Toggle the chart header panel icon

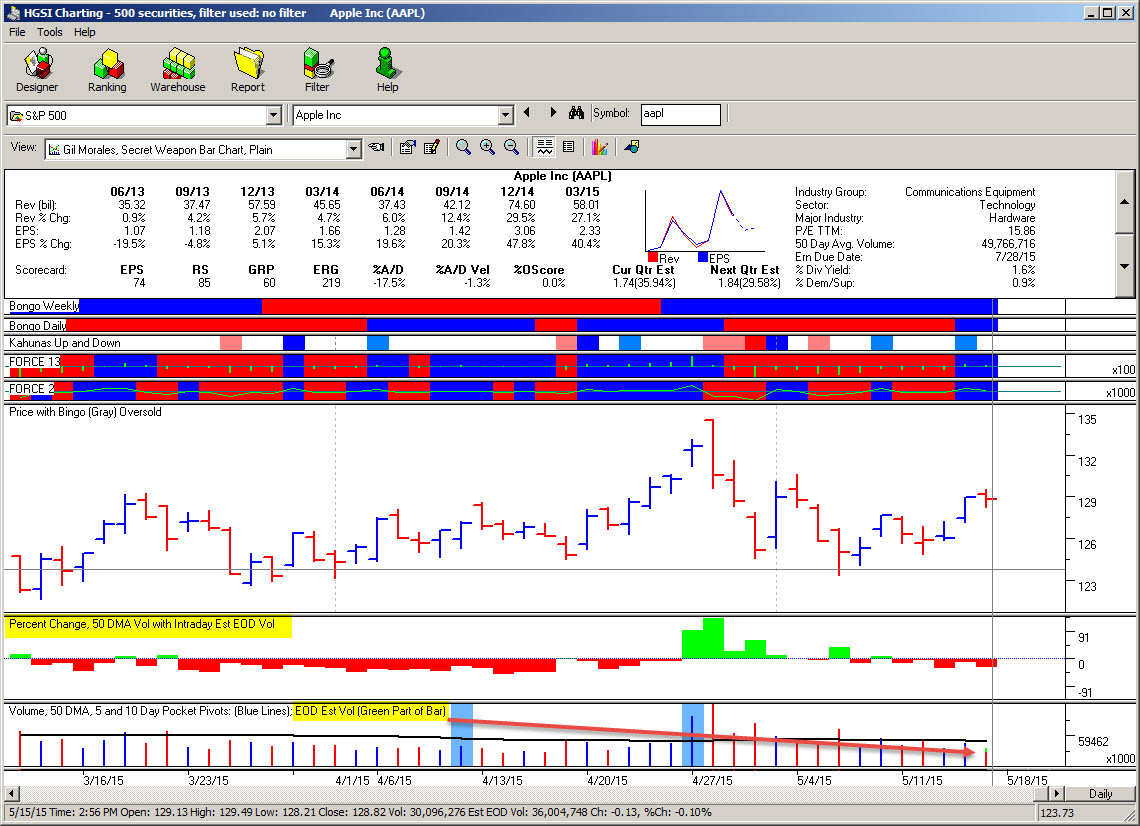point(544,148)
